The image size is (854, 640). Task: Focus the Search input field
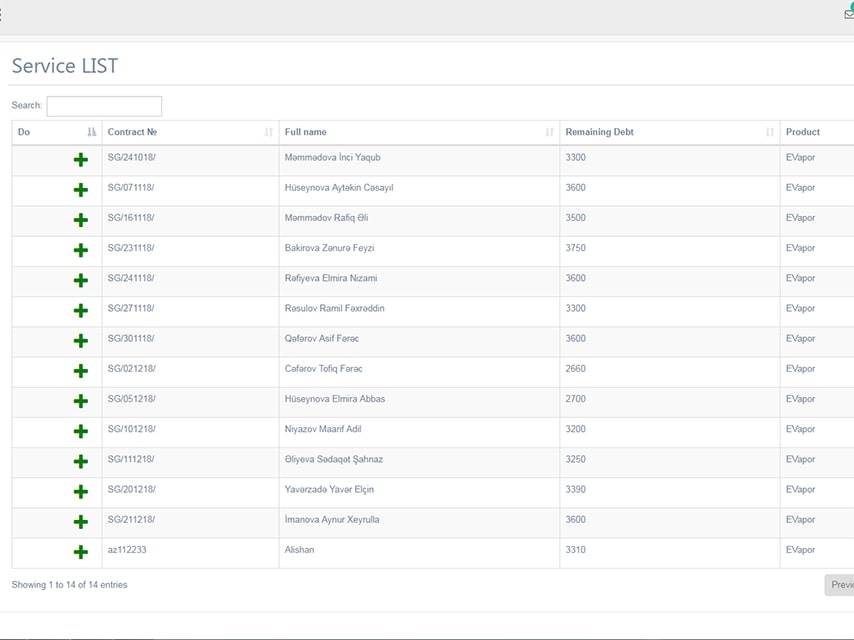(104, 106)
